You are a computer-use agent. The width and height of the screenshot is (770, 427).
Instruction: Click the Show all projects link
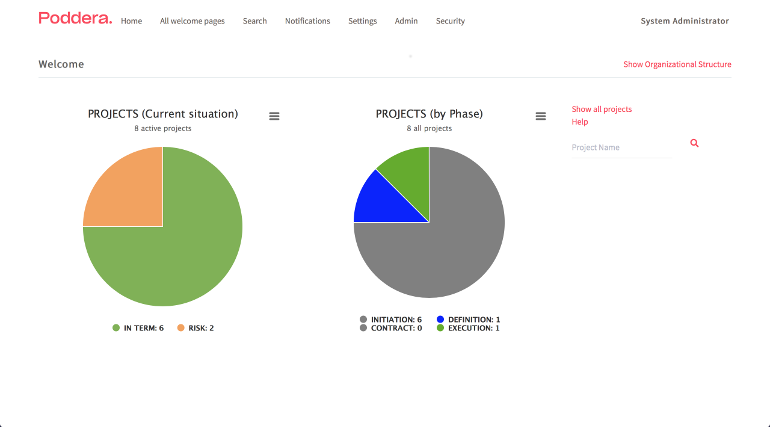point(602,109)
